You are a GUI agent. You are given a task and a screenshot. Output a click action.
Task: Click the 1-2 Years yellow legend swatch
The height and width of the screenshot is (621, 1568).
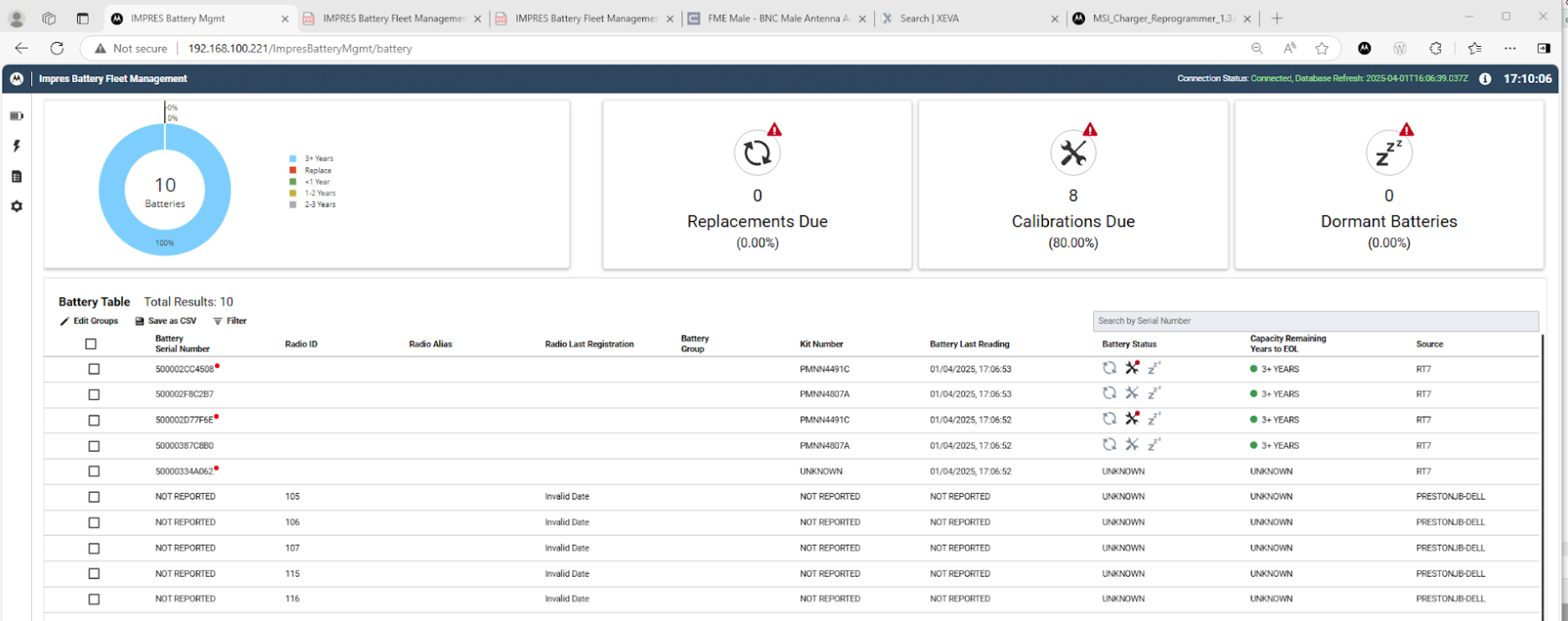[293, 192]
